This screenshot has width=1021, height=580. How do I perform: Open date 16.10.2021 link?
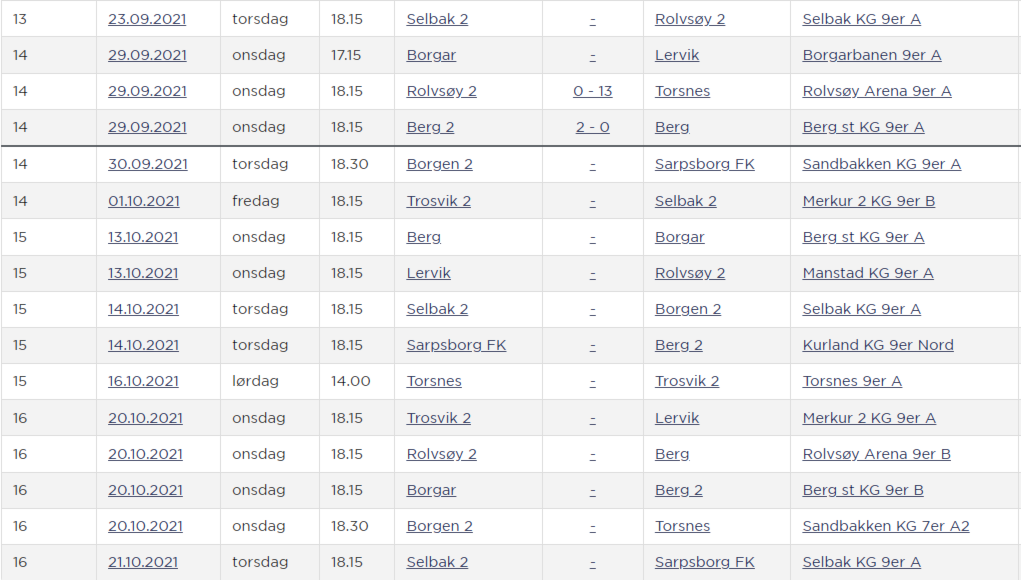(x=143, y=381)
